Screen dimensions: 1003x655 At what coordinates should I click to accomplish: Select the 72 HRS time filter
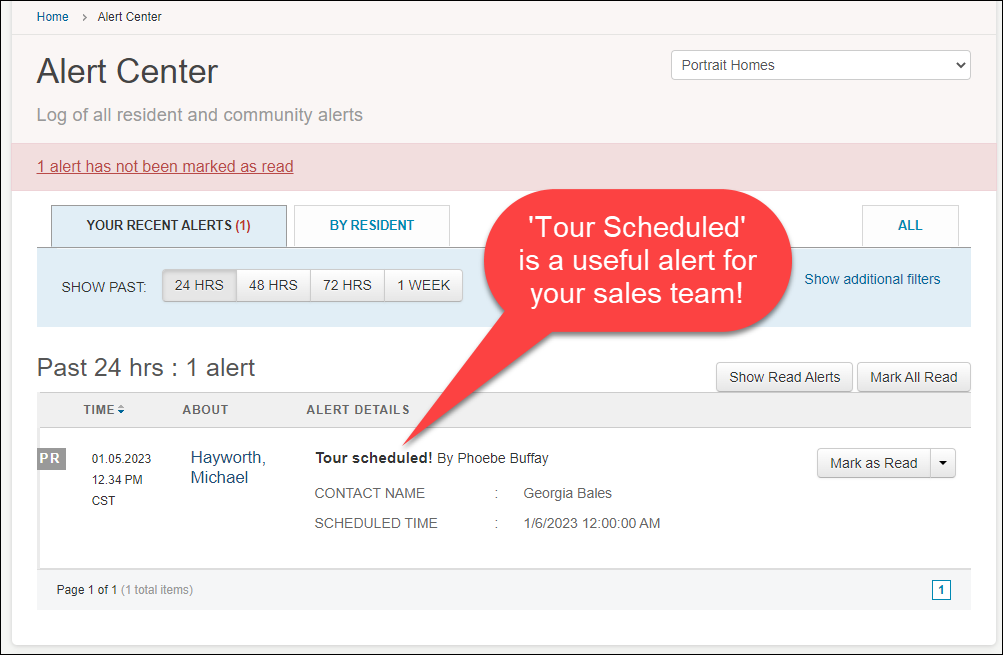tap(347, 285)
